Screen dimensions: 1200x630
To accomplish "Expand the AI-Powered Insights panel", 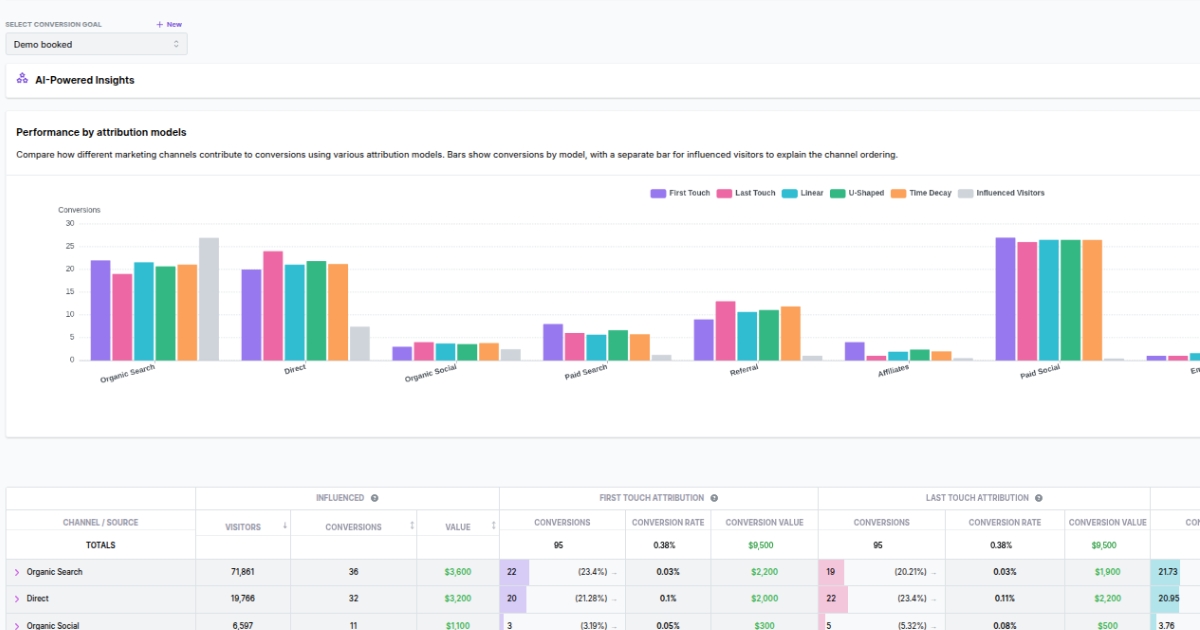I will (603, 80).
